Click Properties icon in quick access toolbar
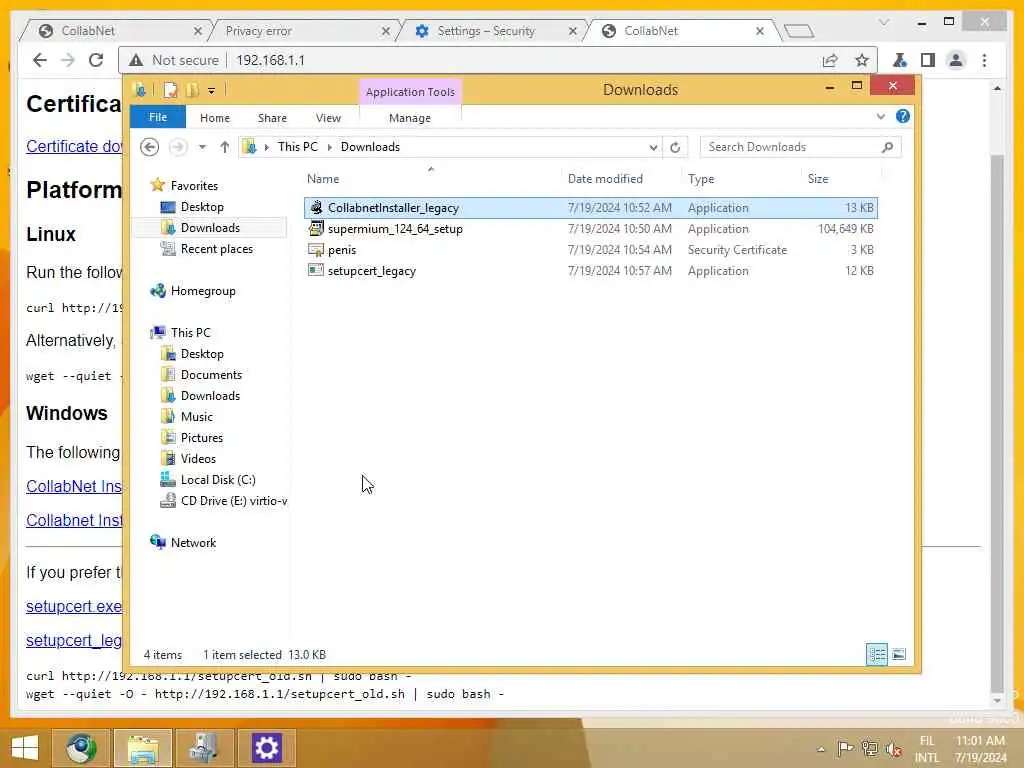The image size is (1024, 768). pyautogui.click(x=170, y=90)
